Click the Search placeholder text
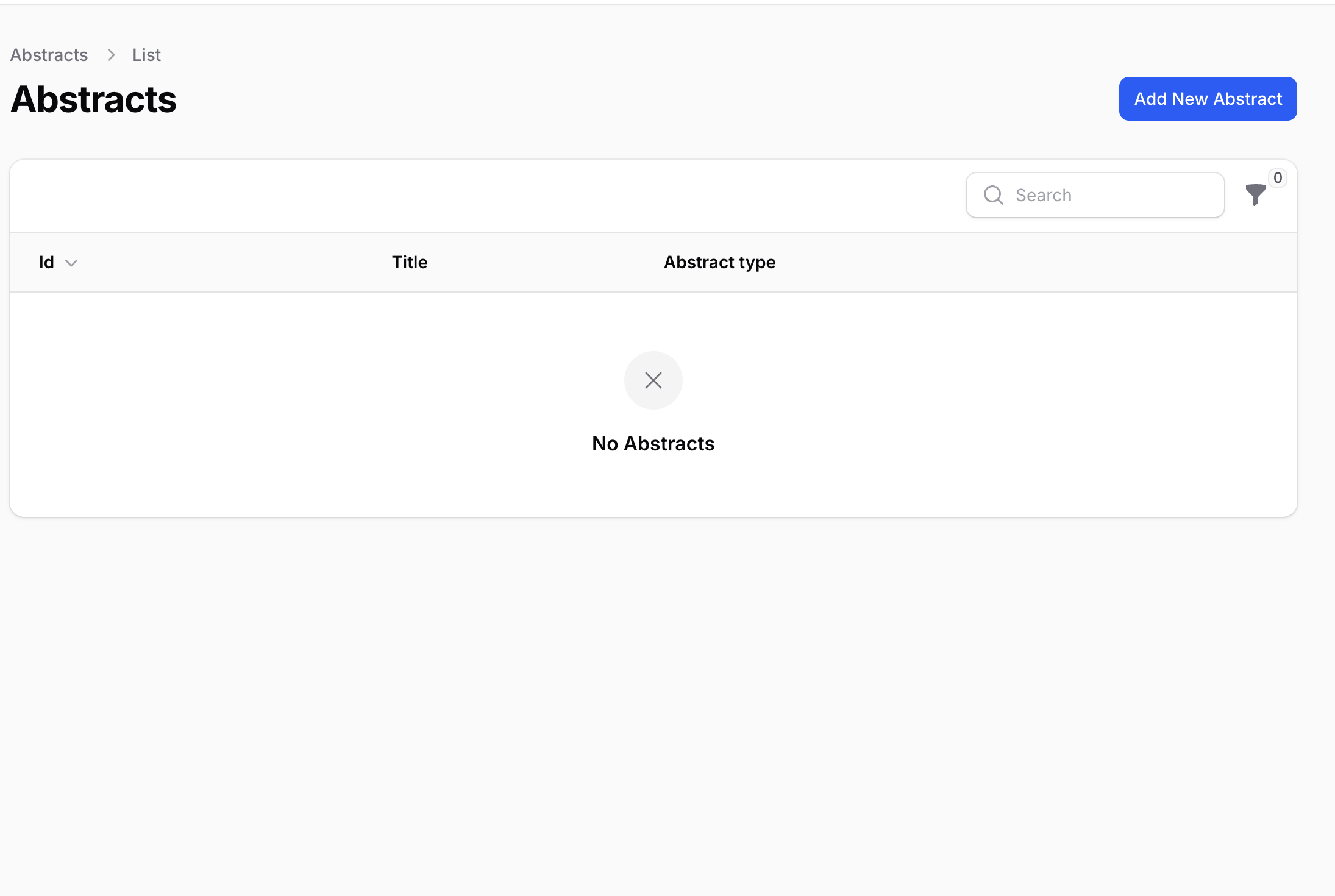Viewport: 1335px width, 896px height. pyautogui.click(x=1043, y=195)
